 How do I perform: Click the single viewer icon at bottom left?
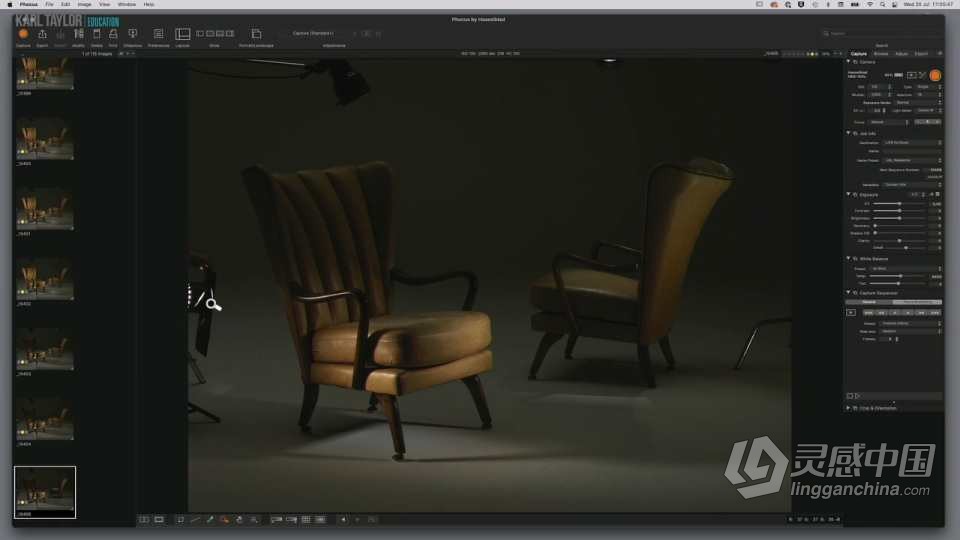[159, 520]
